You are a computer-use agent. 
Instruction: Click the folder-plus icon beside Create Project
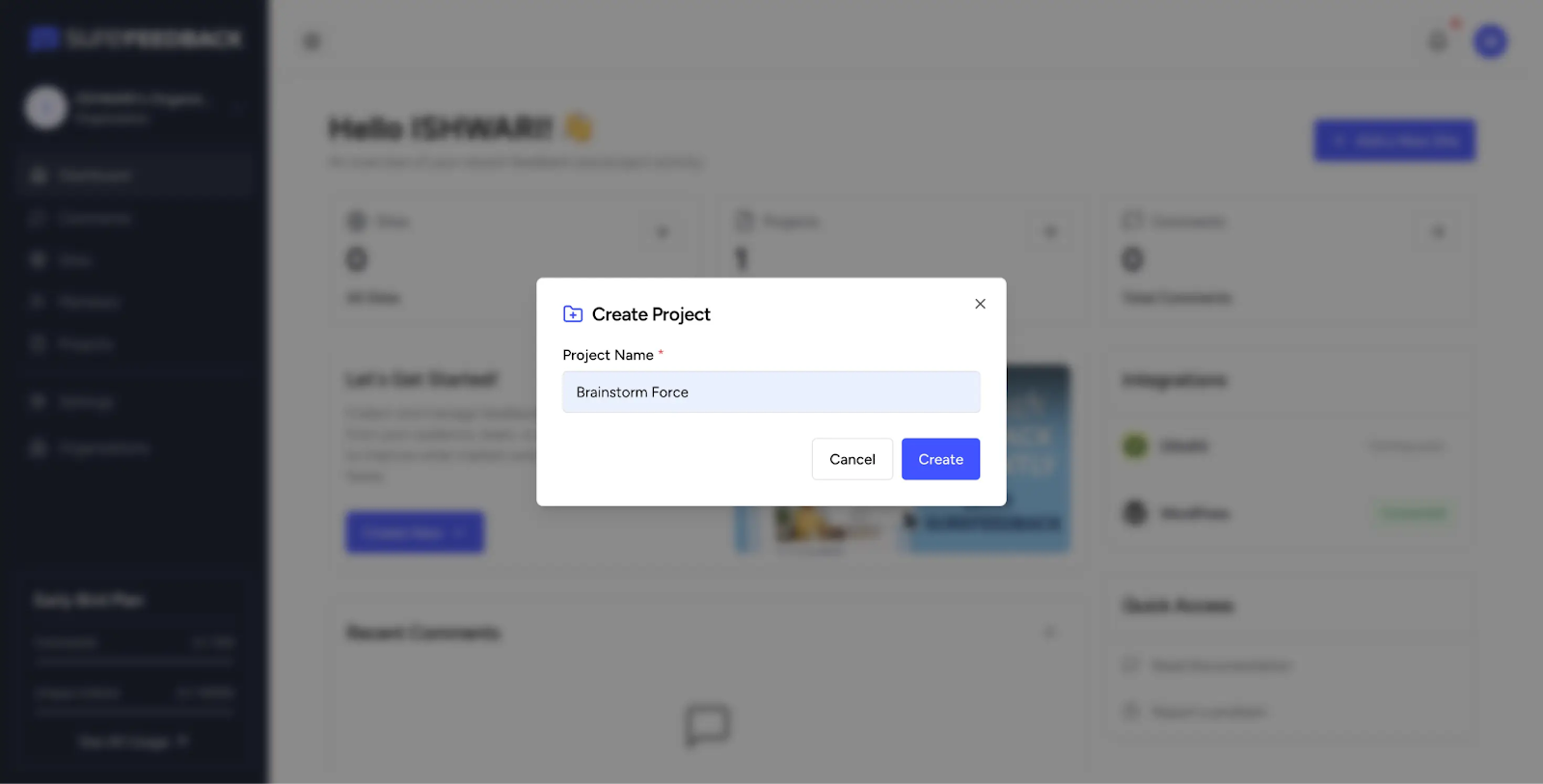pyautogui.click(x=573, y=314)
